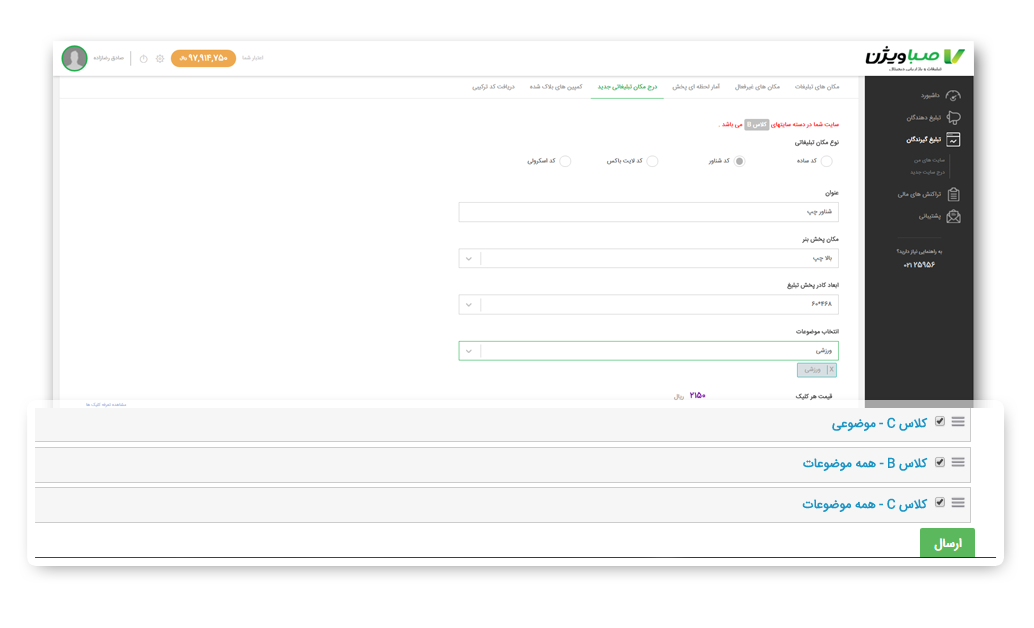This screenshot has width=1034, height=628.
Task: Click the داشبورد sidebar menu label
Action: 930,96
